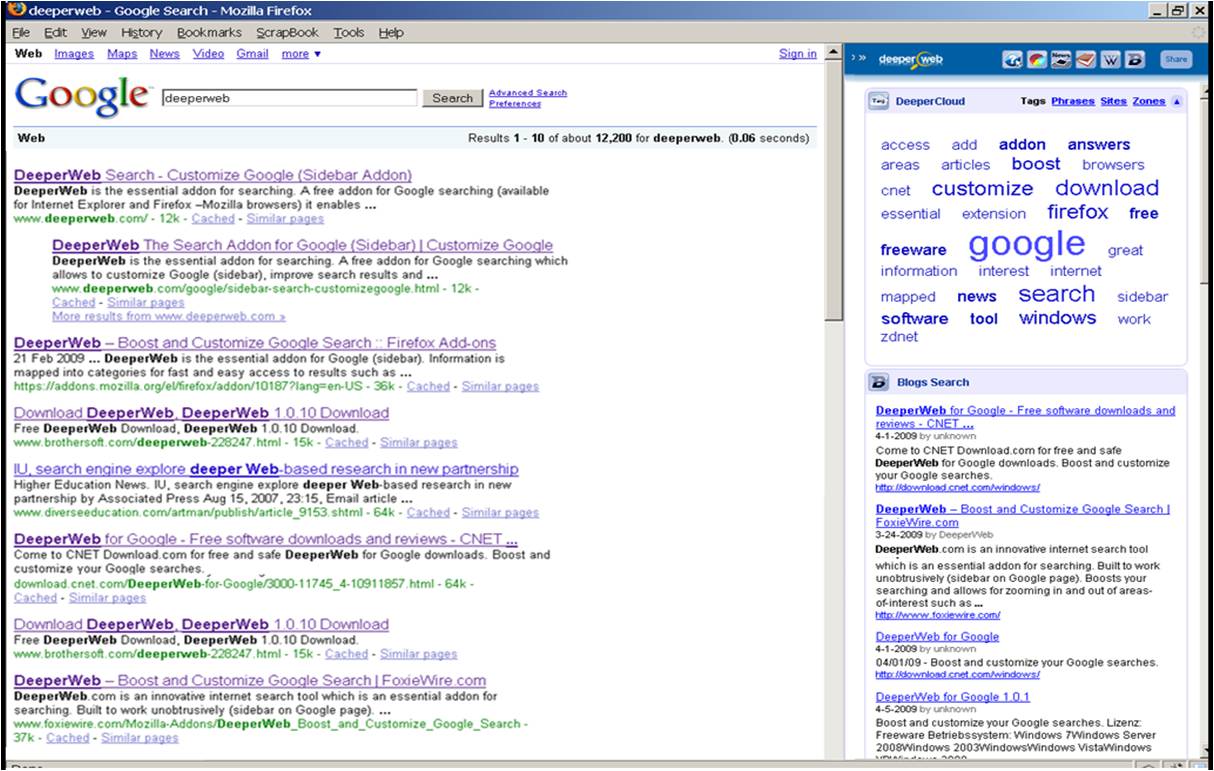Click the Blogs B icon in DeeperWeb toolbar

coord(1134,60)
